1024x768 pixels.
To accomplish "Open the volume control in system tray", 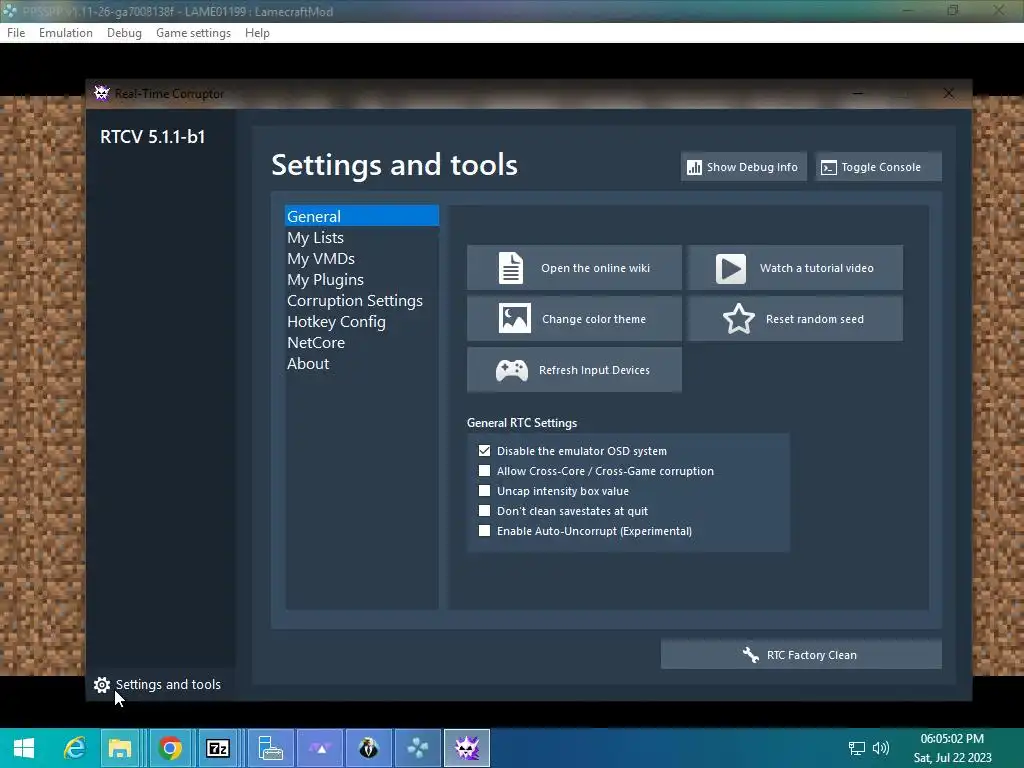I will point(881,748).
